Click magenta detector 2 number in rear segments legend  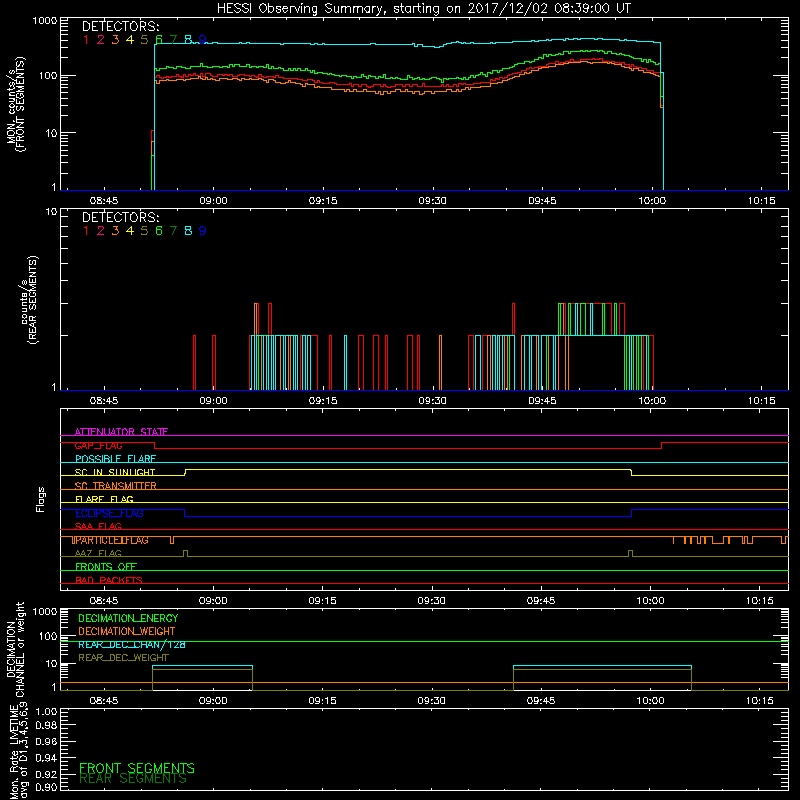(x=101, y=231)
